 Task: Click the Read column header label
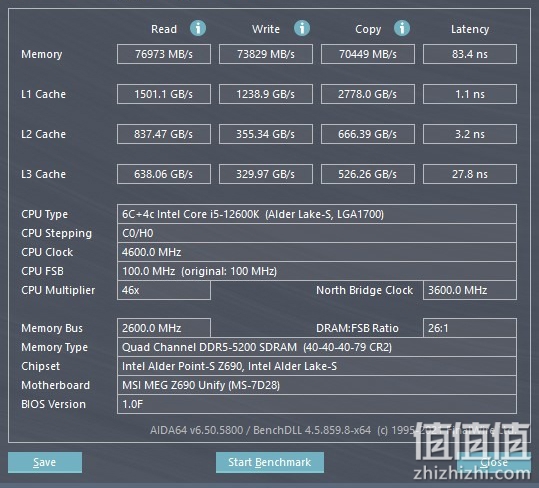(164, 29)
